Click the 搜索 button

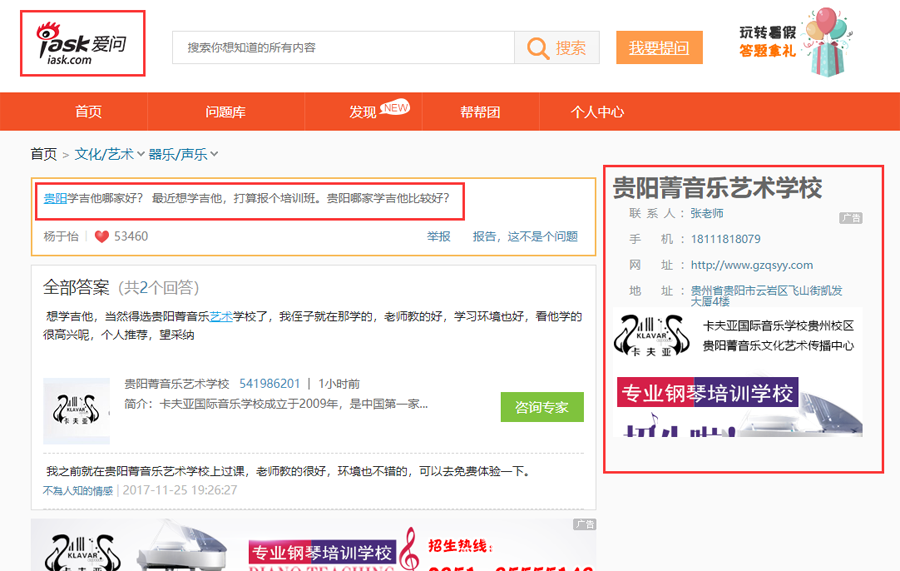click(557, 48)
